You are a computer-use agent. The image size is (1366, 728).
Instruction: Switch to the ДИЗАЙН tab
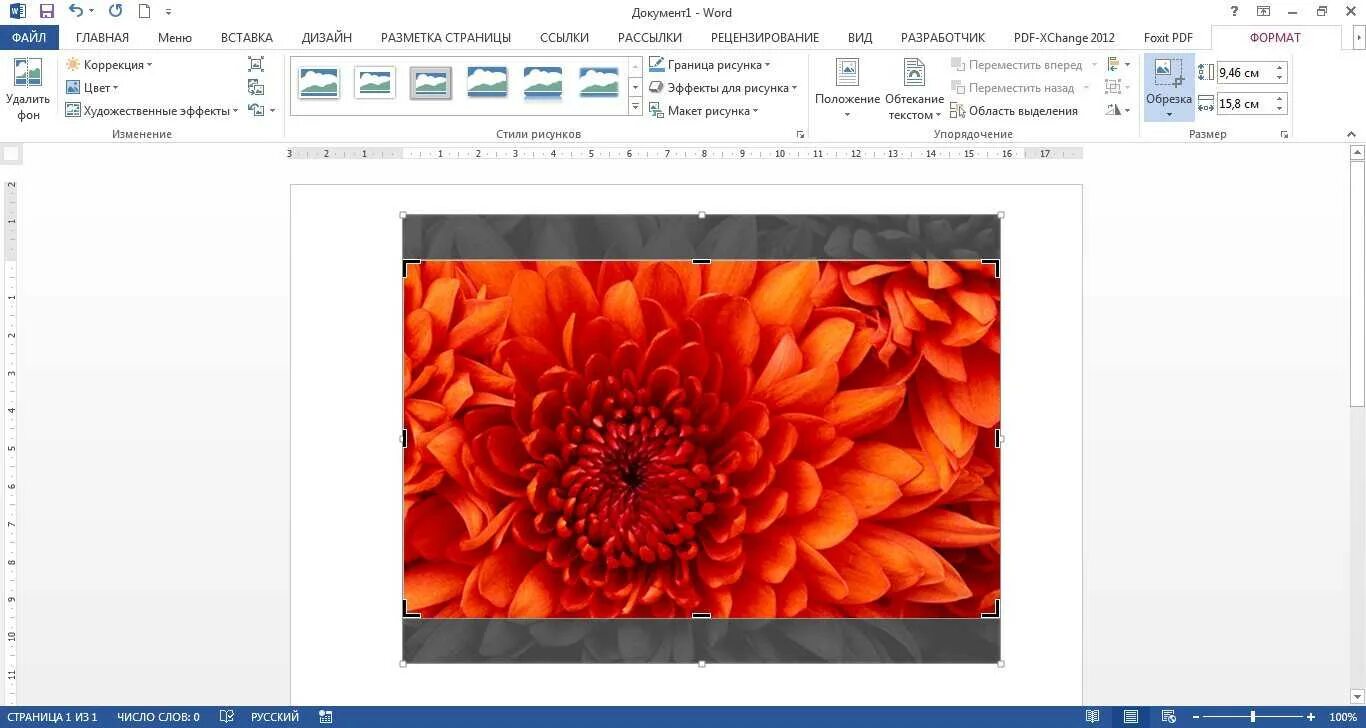tap(327, 38)
